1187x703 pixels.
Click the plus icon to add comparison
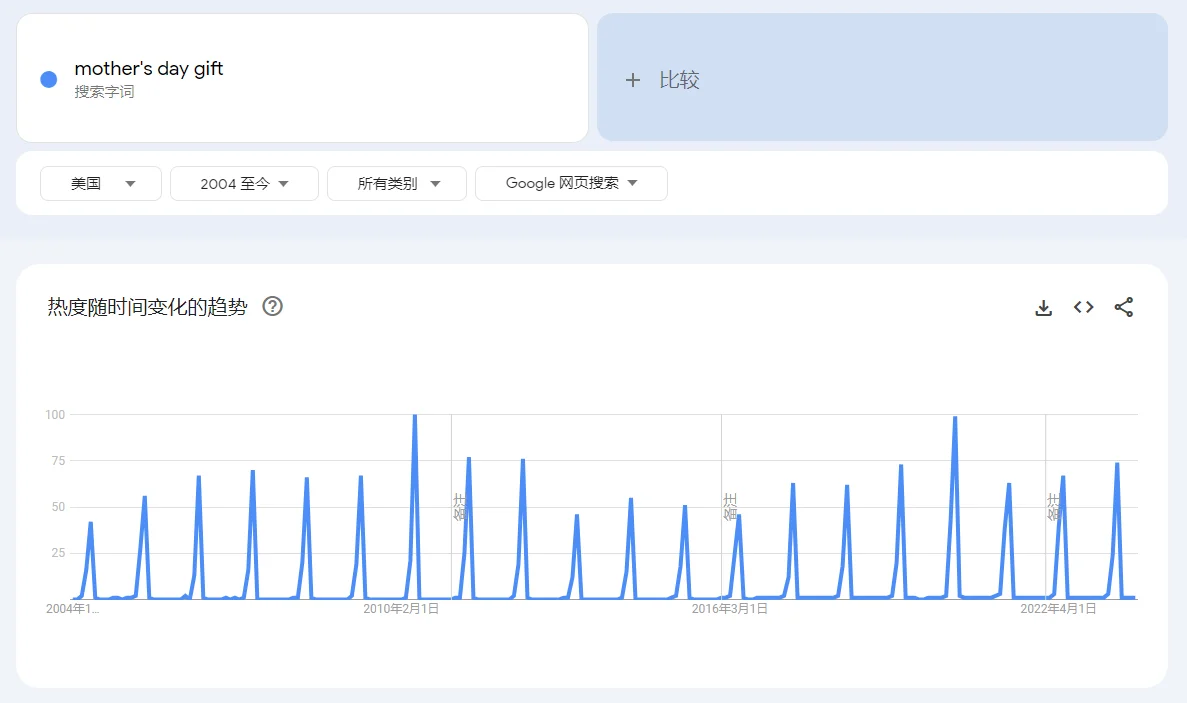coord(632,81)
